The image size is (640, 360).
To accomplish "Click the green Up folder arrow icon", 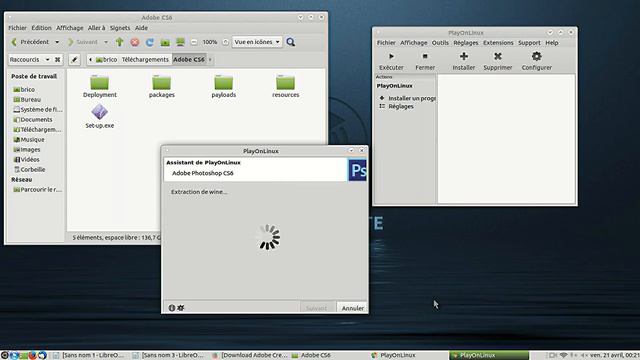I will coord(119,42).
